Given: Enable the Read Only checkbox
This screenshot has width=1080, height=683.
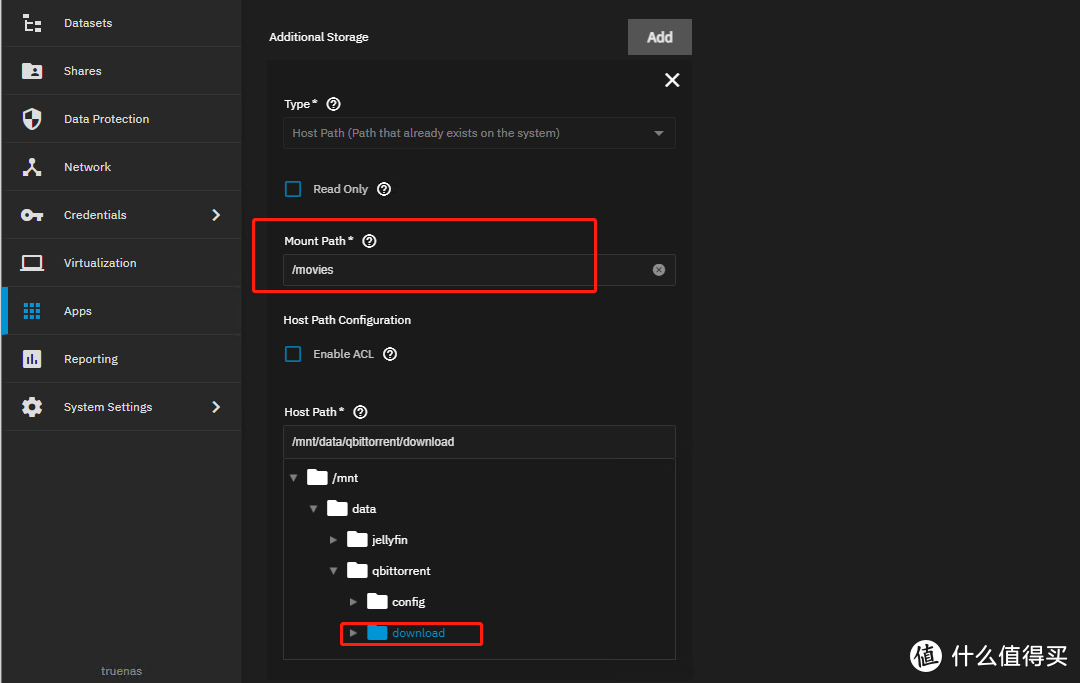Looking at the screenshot, I should [x=293, y=189].
